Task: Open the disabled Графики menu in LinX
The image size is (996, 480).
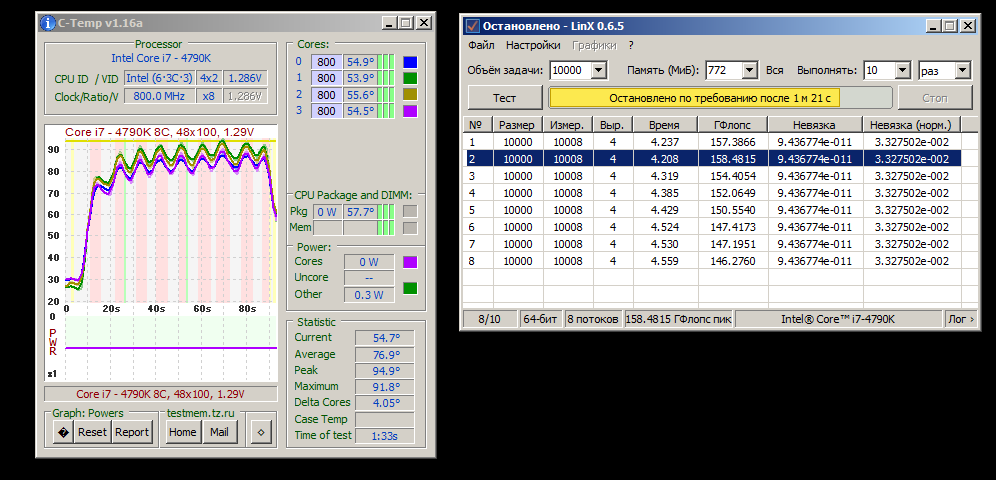Action: click(595, 46)
